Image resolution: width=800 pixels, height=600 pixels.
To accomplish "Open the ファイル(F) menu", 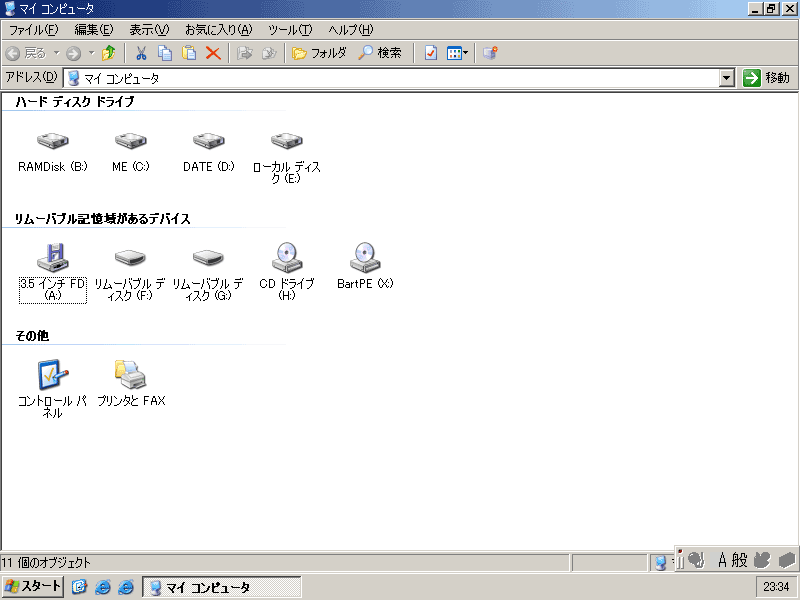I will (x=34, y=30).
